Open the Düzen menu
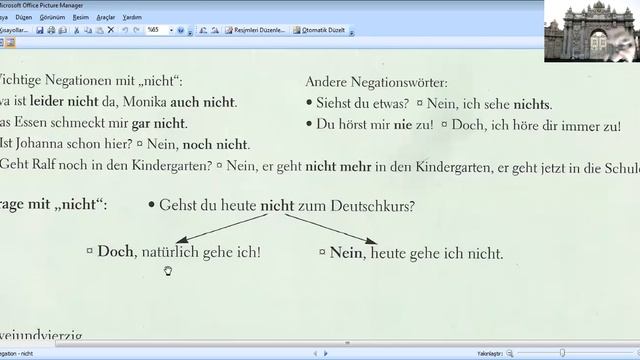This screenshot has width=640, height=360. (x=24, y=18)
